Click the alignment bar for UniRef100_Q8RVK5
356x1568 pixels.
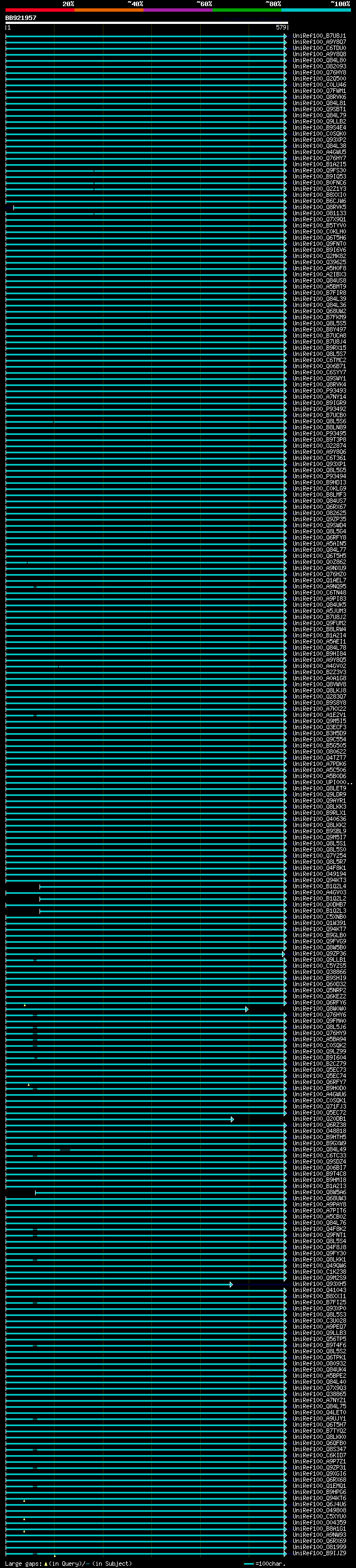click(150, 207)
